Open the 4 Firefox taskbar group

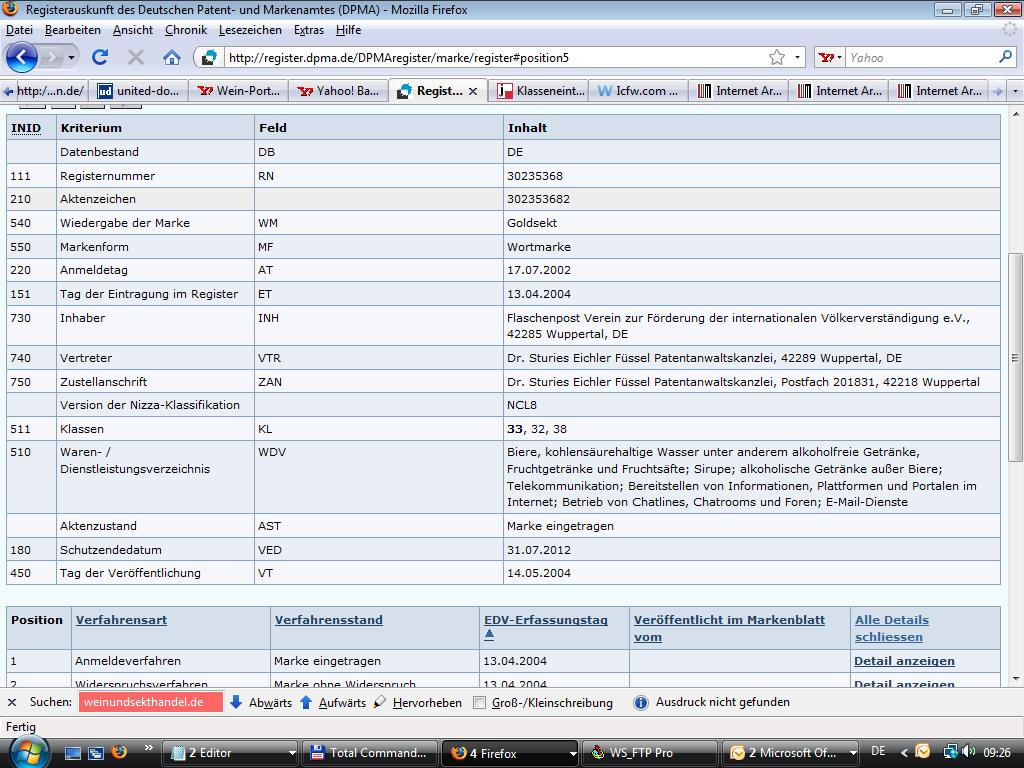click(510, 753)
